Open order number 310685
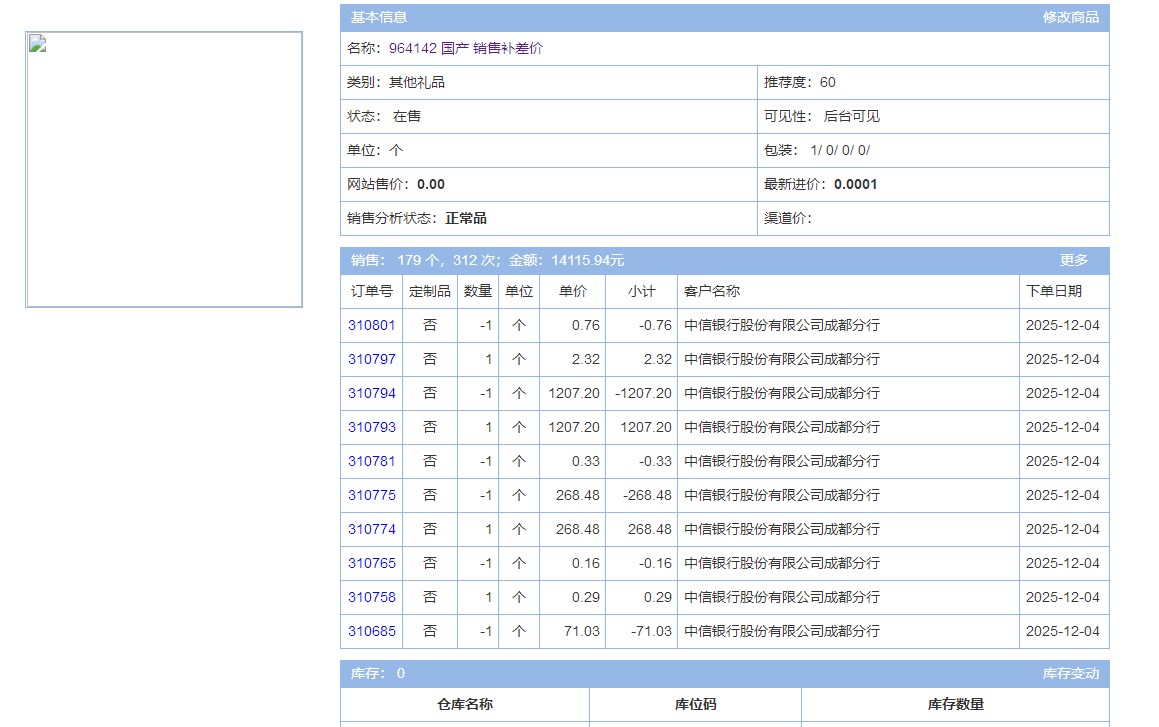The height and width of the screenshot is (727, 1159). [372, 631]
